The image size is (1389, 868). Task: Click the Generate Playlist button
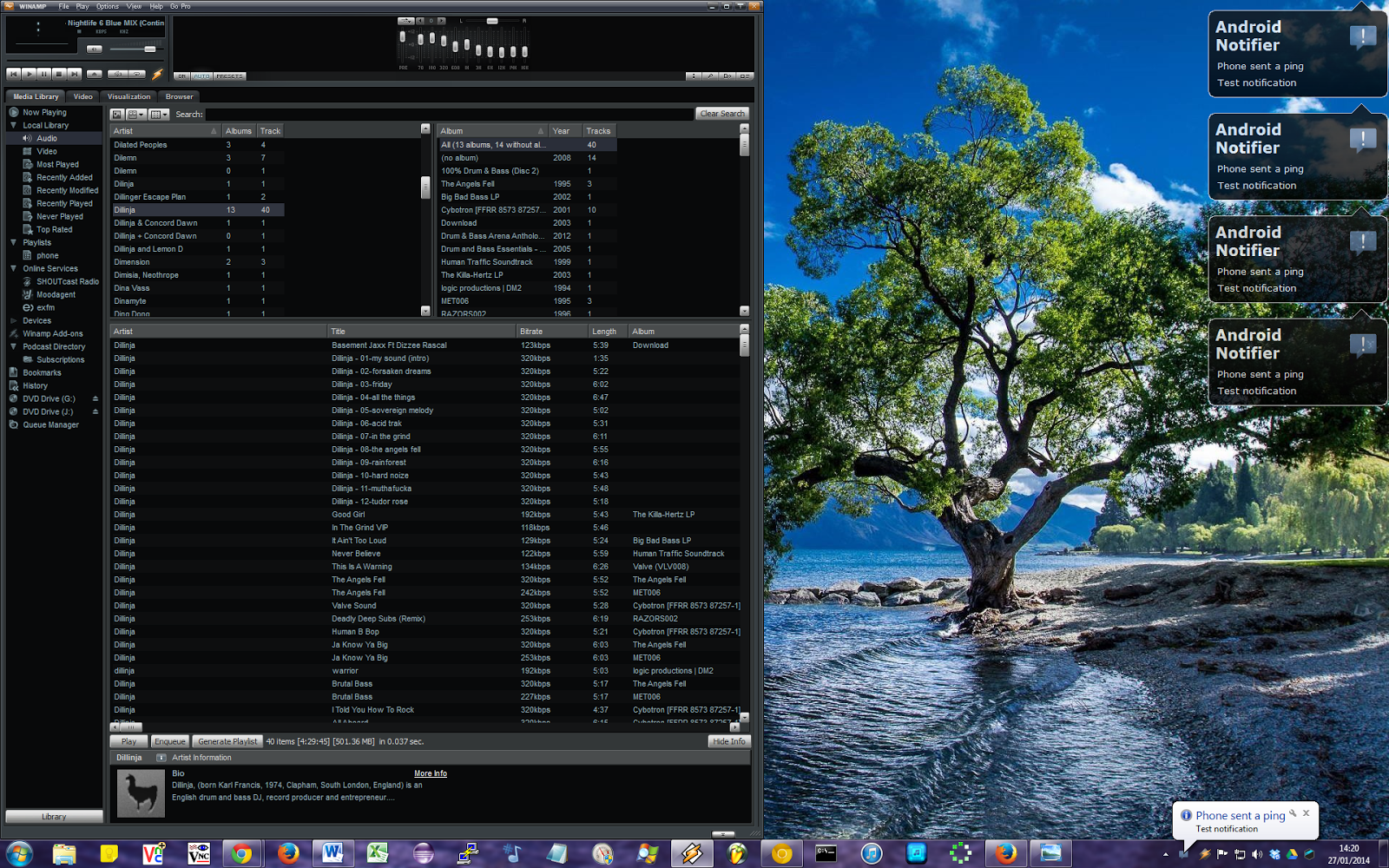(227, 741)
